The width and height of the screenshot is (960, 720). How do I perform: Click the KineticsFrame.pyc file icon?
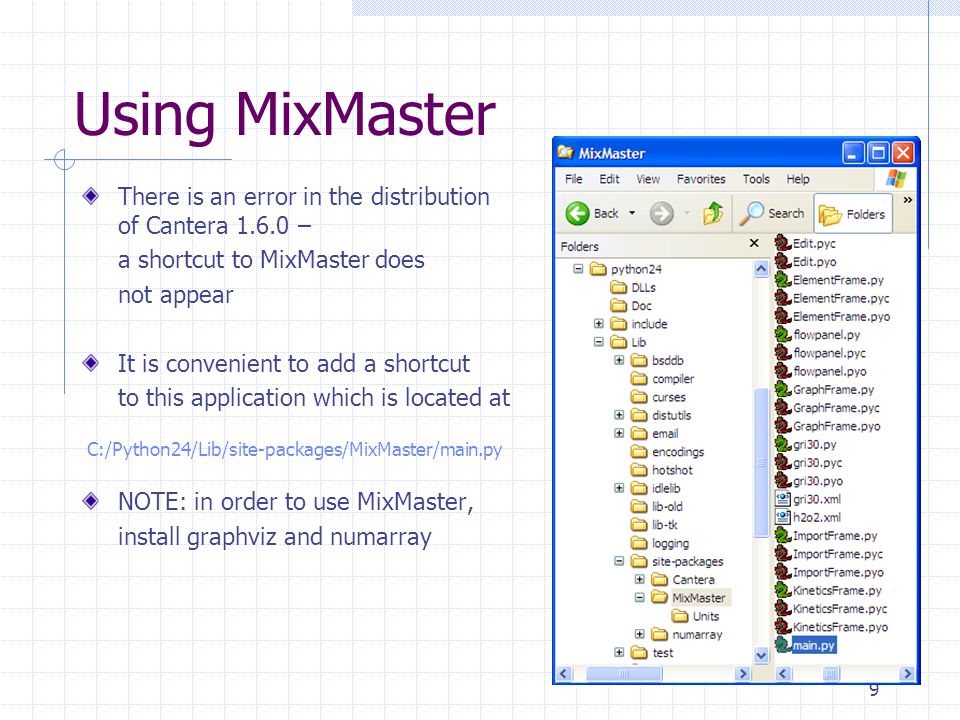(783, 609)
